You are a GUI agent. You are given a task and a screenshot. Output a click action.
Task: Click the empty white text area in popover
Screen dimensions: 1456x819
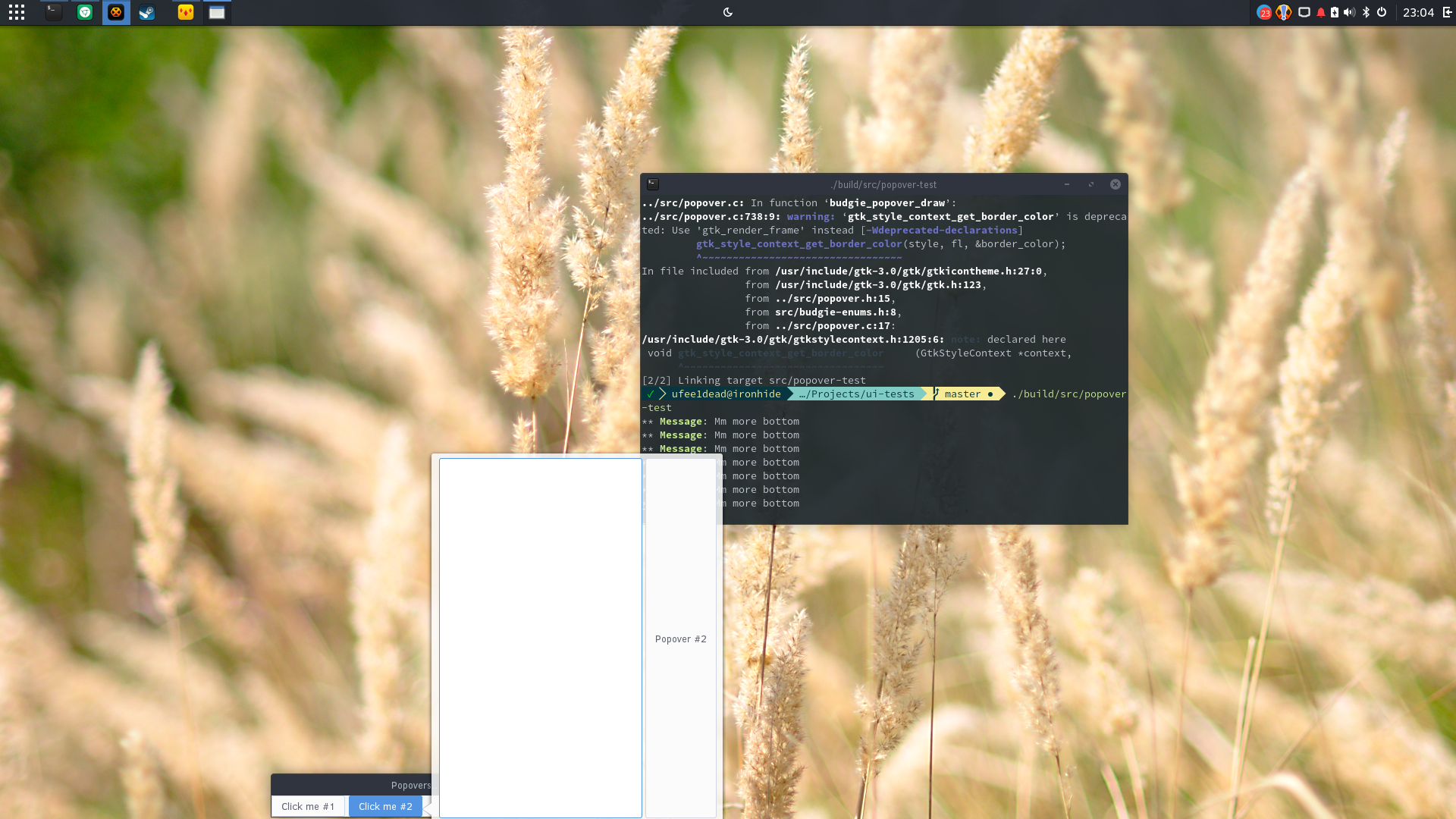coord(541,638)
